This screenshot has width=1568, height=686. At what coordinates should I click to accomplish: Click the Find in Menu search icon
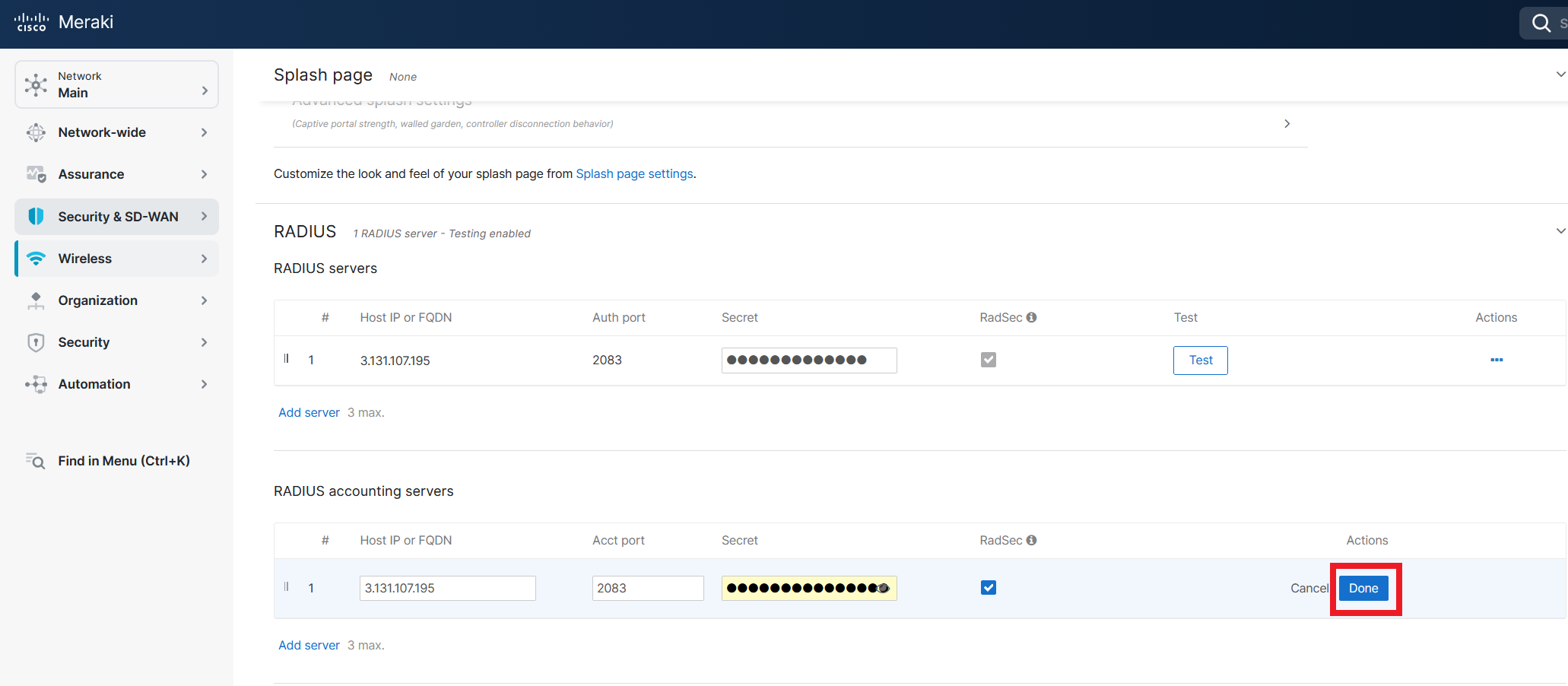pos(36,461)
